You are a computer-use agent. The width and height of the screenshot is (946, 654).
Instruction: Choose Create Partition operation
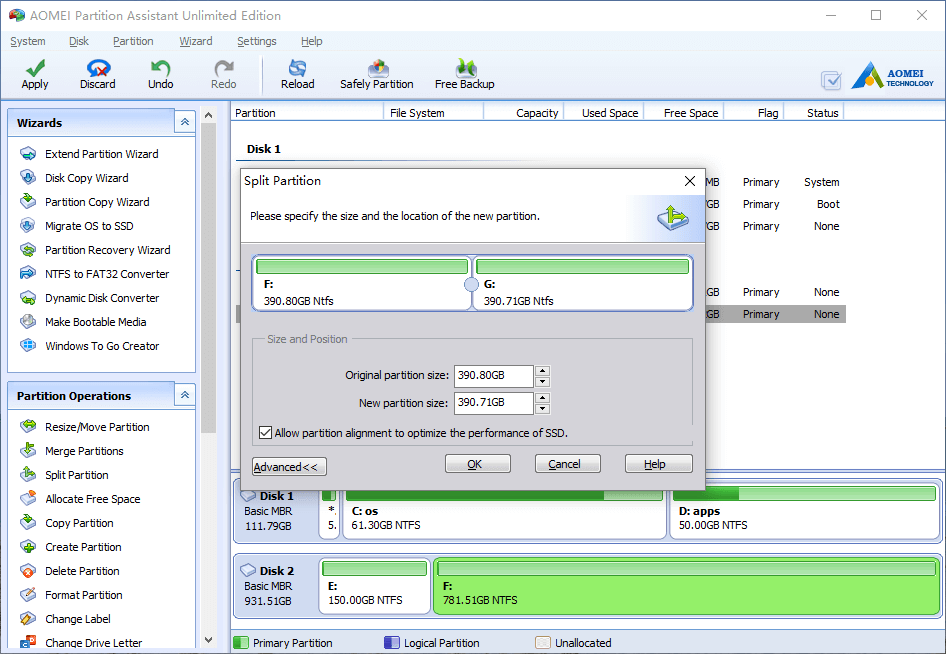click(x=83, y=547)
